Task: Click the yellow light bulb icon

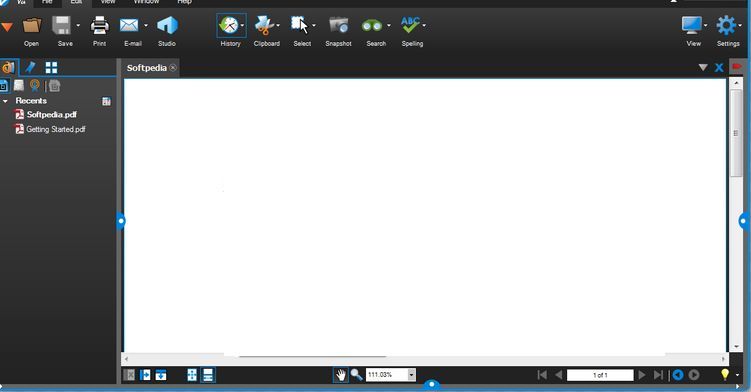Action: [x=725, y=375]
